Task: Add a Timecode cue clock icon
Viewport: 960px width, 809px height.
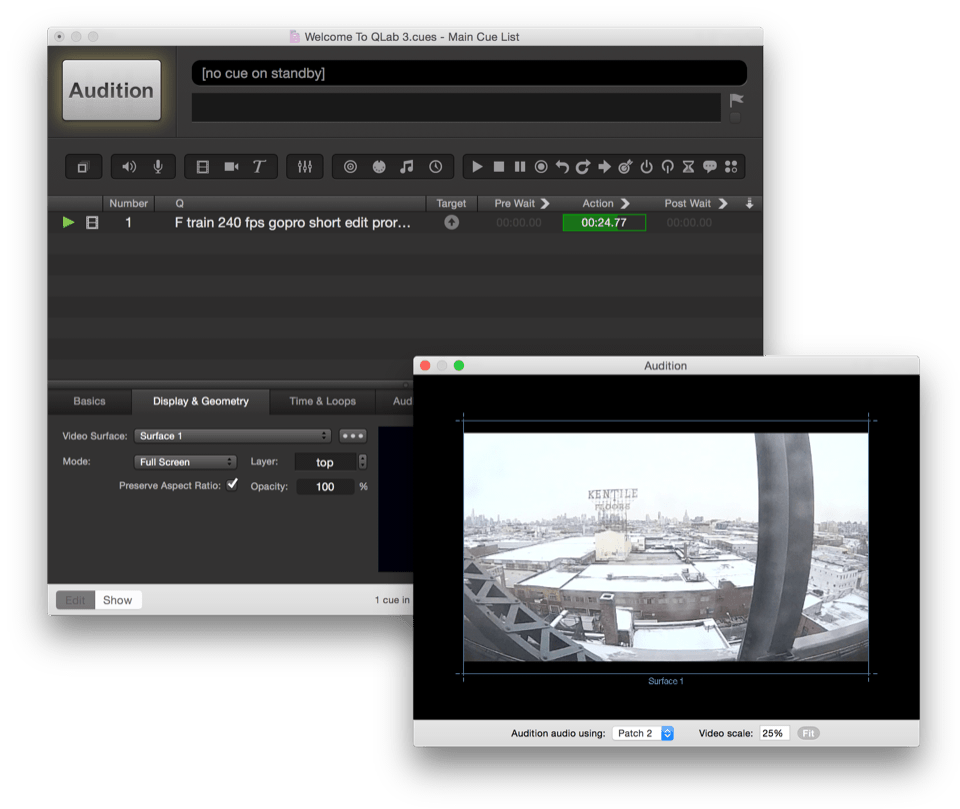Action: point(436,167)
